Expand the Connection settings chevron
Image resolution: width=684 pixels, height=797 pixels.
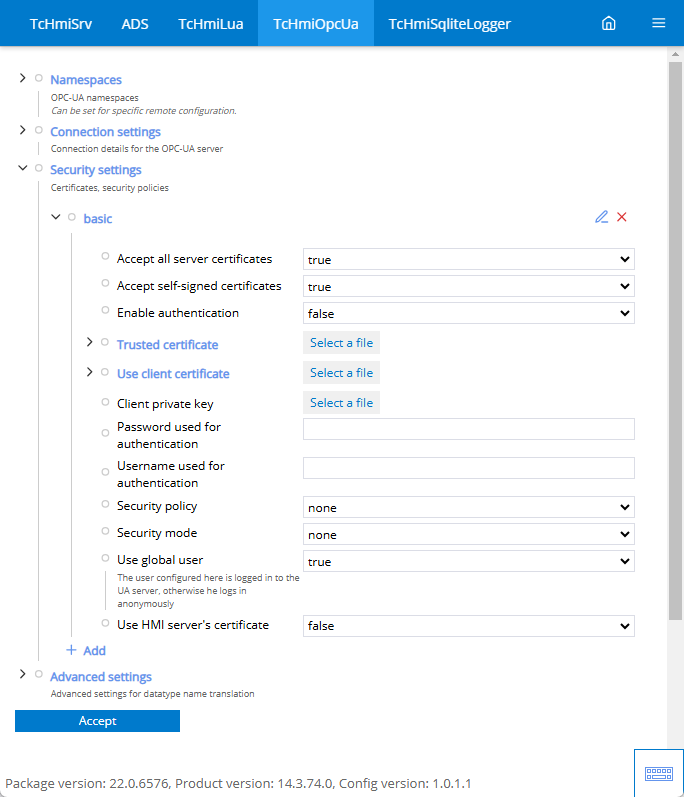(x=22, y=130)
